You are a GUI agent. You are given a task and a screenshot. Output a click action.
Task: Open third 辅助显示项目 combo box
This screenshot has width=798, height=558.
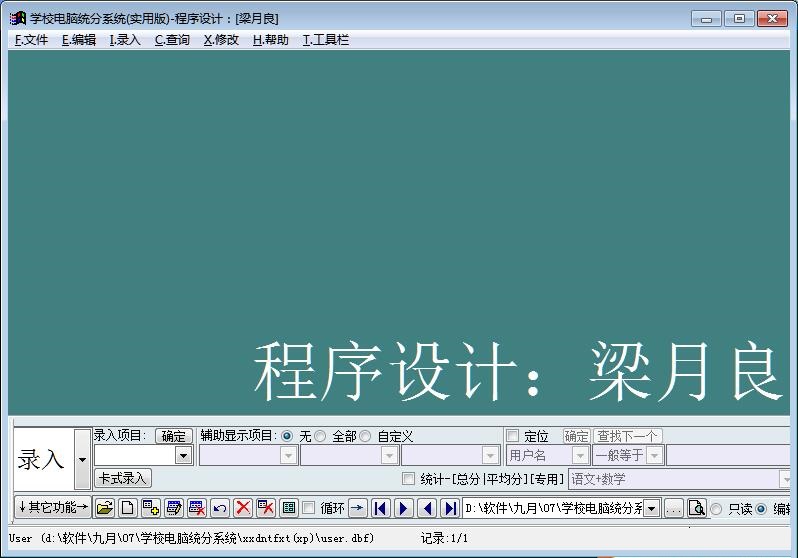click(x=490, y=455)
